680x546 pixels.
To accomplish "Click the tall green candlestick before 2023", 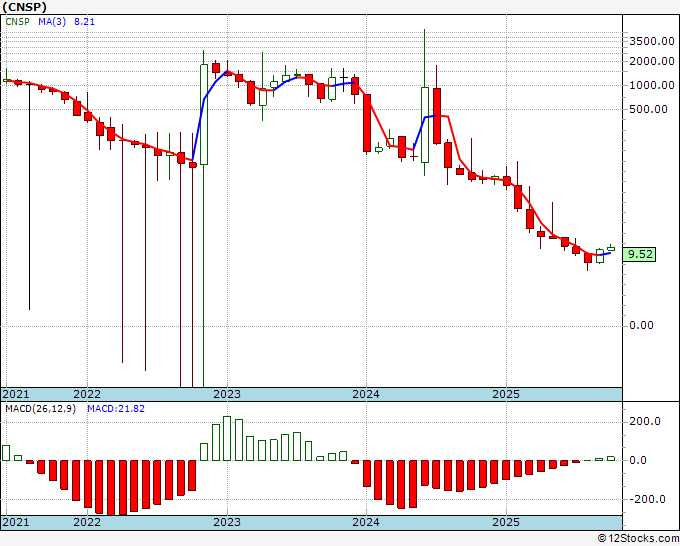I will click(x=204, y=114).
